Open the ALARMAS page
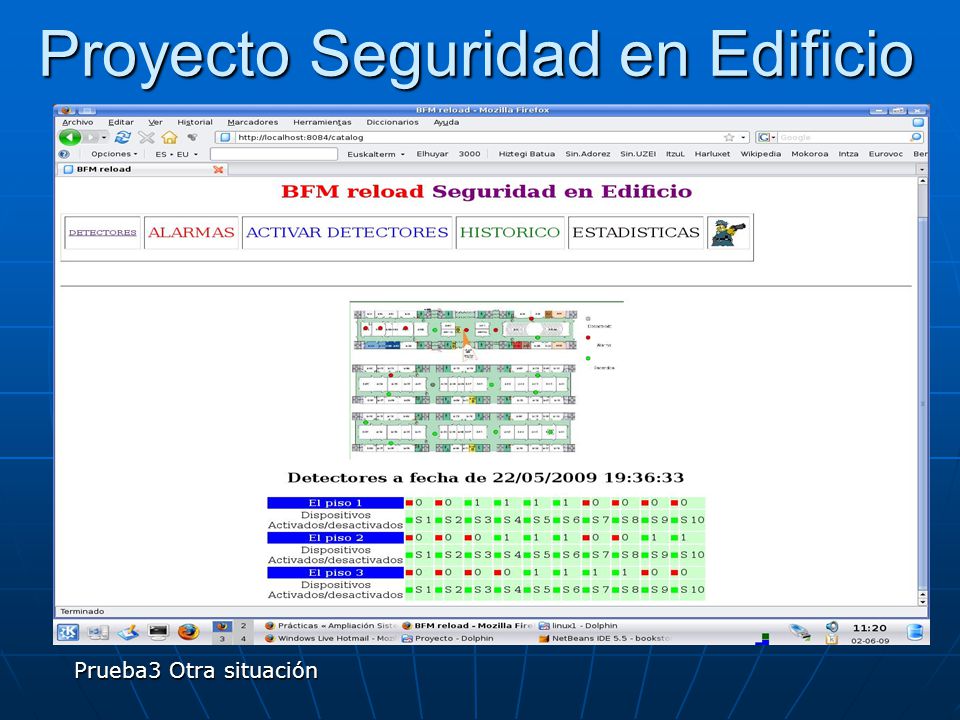960x720 pixels. pyautogui.click(x=191, y=233)
